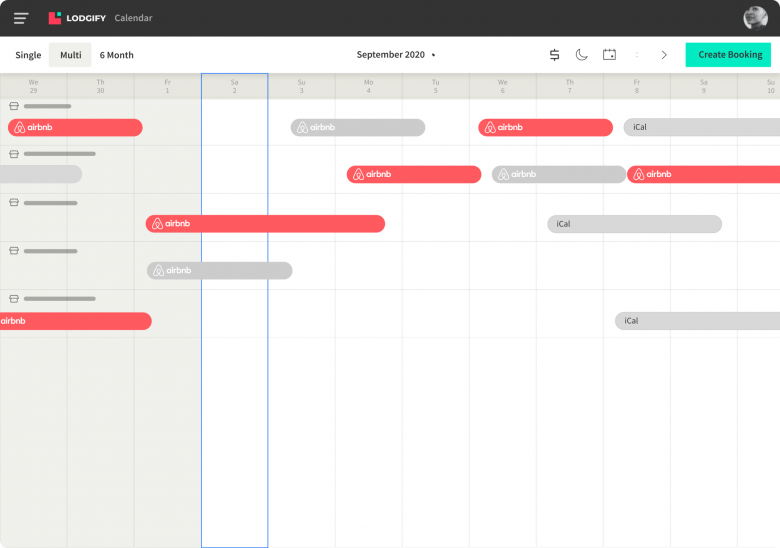
Task: Select the Su 3 day header
Action: click(301, 86)
